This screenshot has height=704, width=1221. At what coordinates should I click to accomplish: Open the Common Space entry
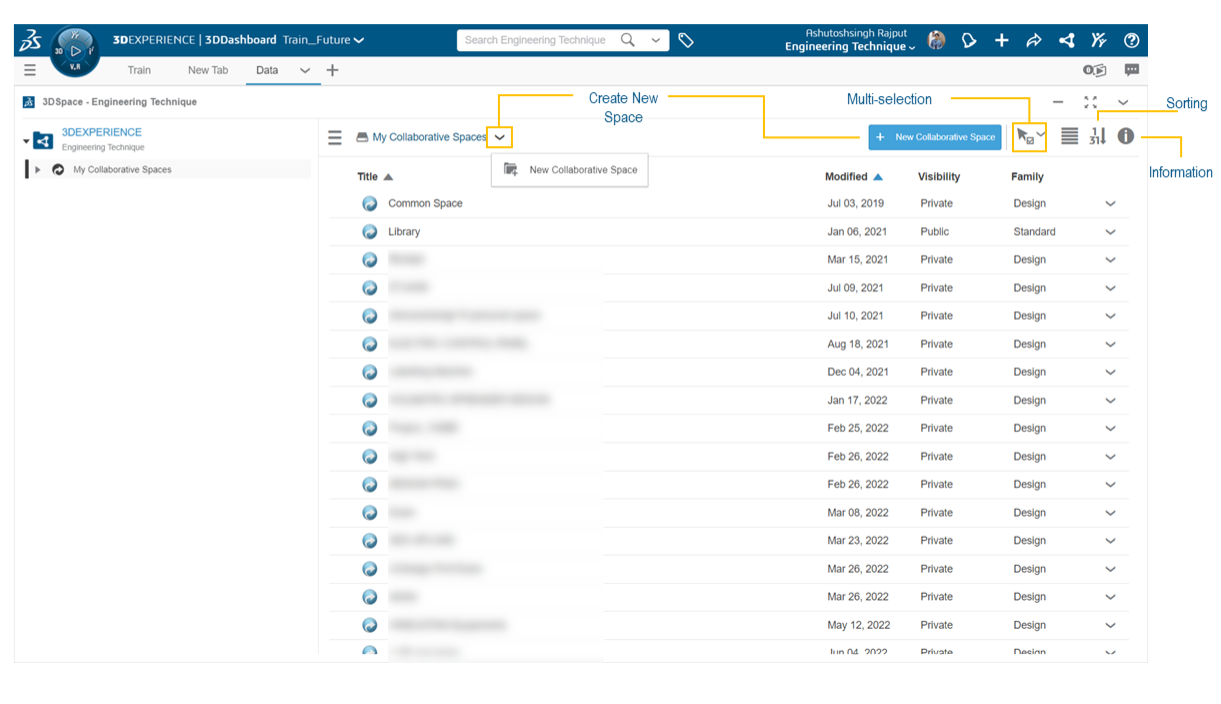click(x=425, y=204)
